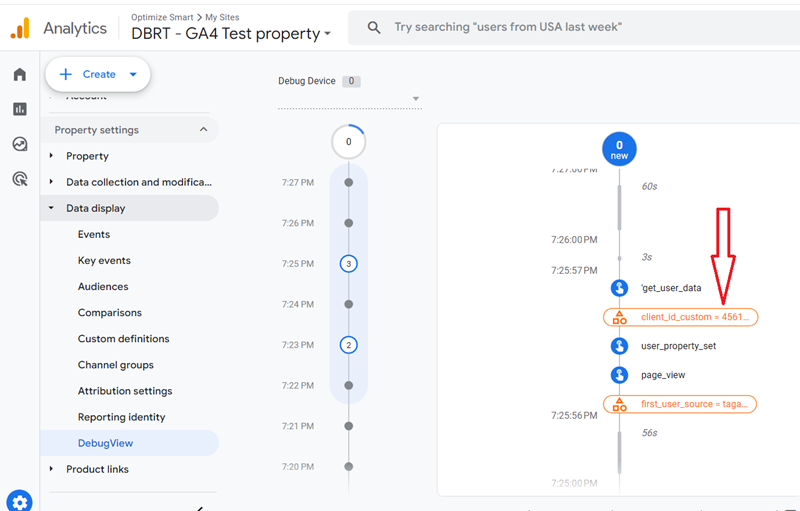Open Attribution settings
The width and height of the screenshot is (800, 511).
[125, 391]
